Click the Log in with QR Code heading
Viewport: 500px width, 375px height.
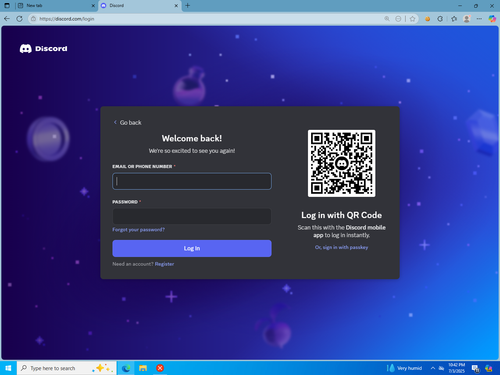(x=341, y=215)
